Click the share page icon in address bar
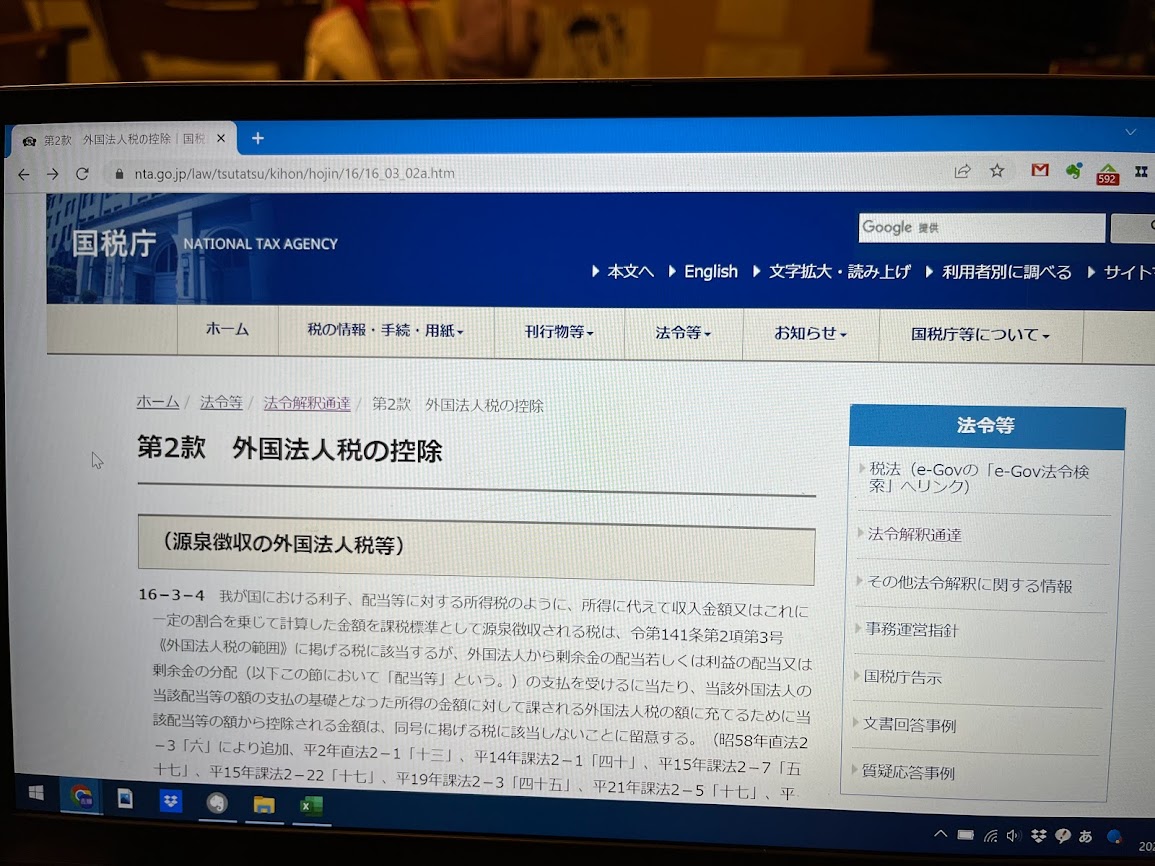1155x866 pixels. (962, 171)
